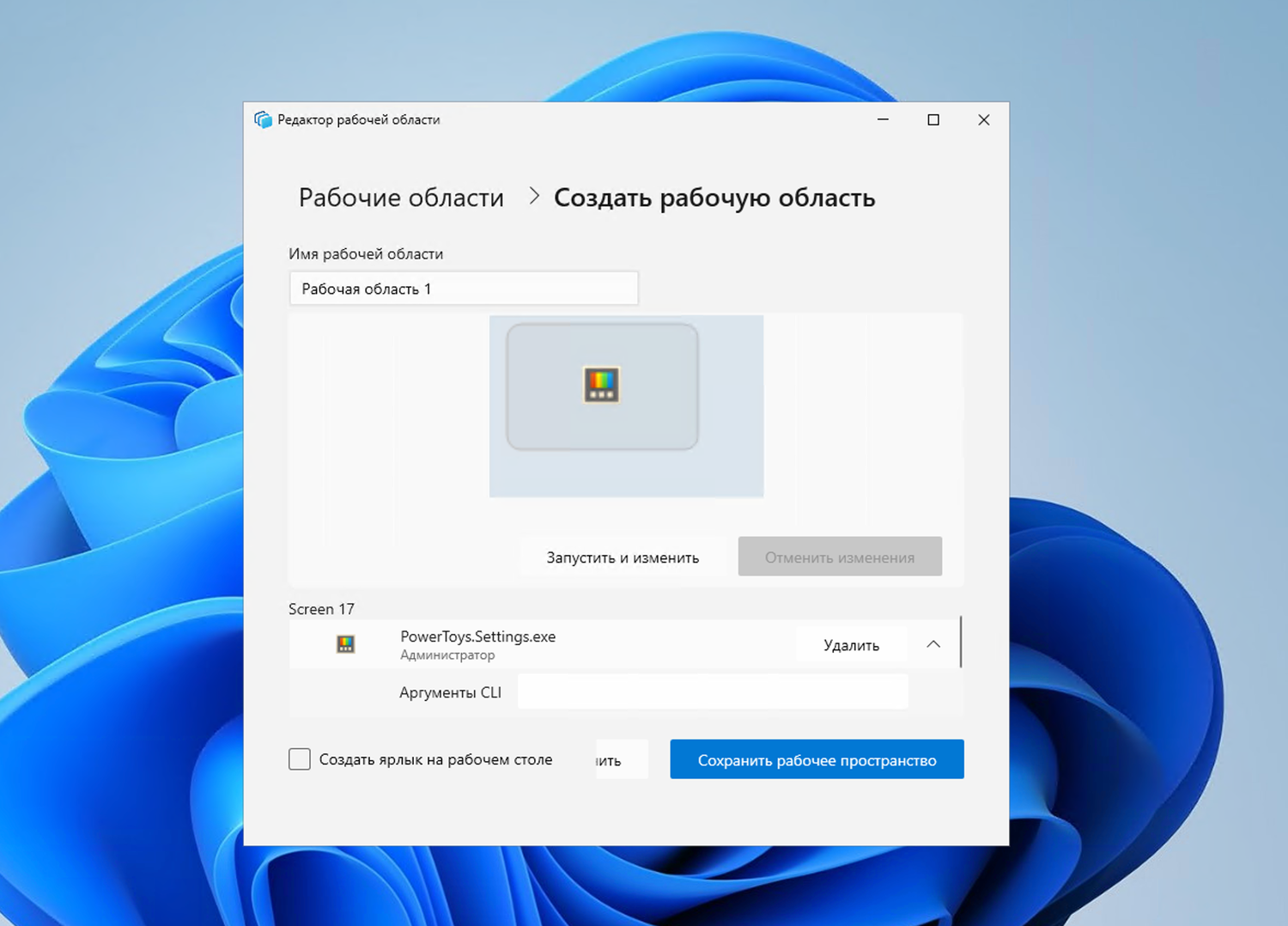
Task: Click "Сохранить рабочее пространство" button
Action: [x=817, y=759]
